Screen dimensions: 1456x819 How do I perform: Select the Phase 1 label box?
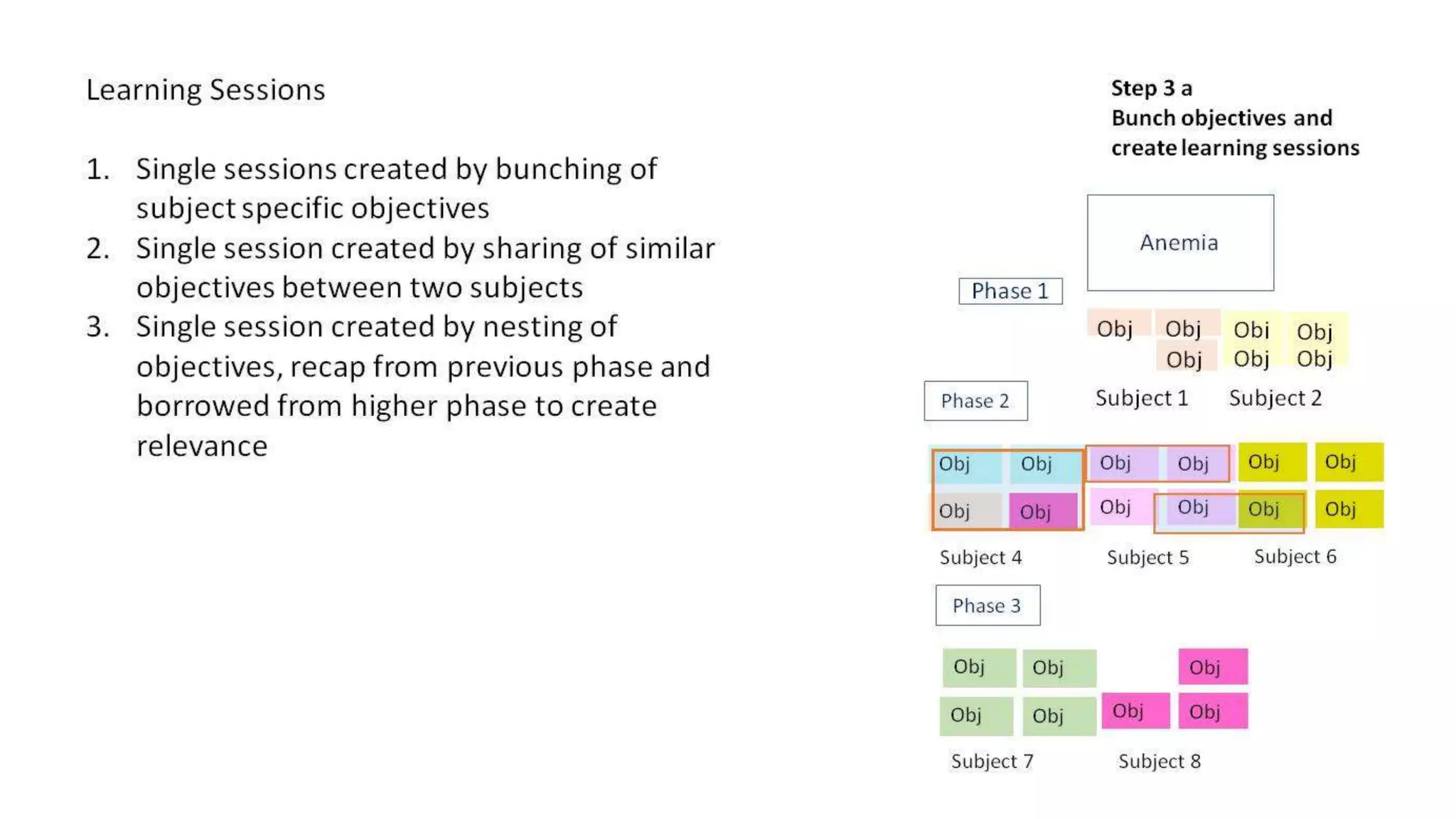1010,291
